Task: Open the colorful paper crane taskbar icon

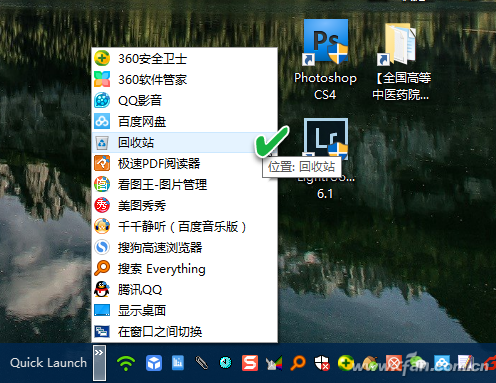Action: (274, 363)
